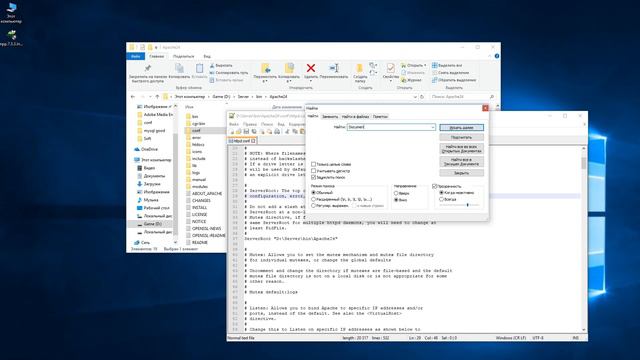Click Pin to Quick access icon in Explorer ribbon
The width and height of the screenshot is (640, 360).
coord(147,69)
